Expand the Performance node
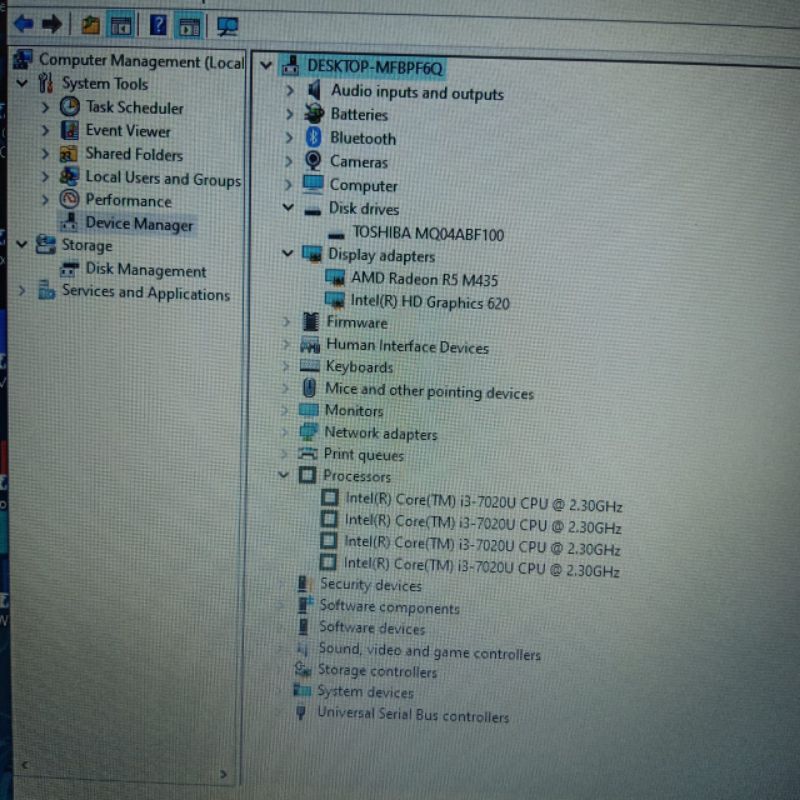Image resolution: width=800 pixels, height=800 pixels. pyautogui.click(x=45, y=199)
